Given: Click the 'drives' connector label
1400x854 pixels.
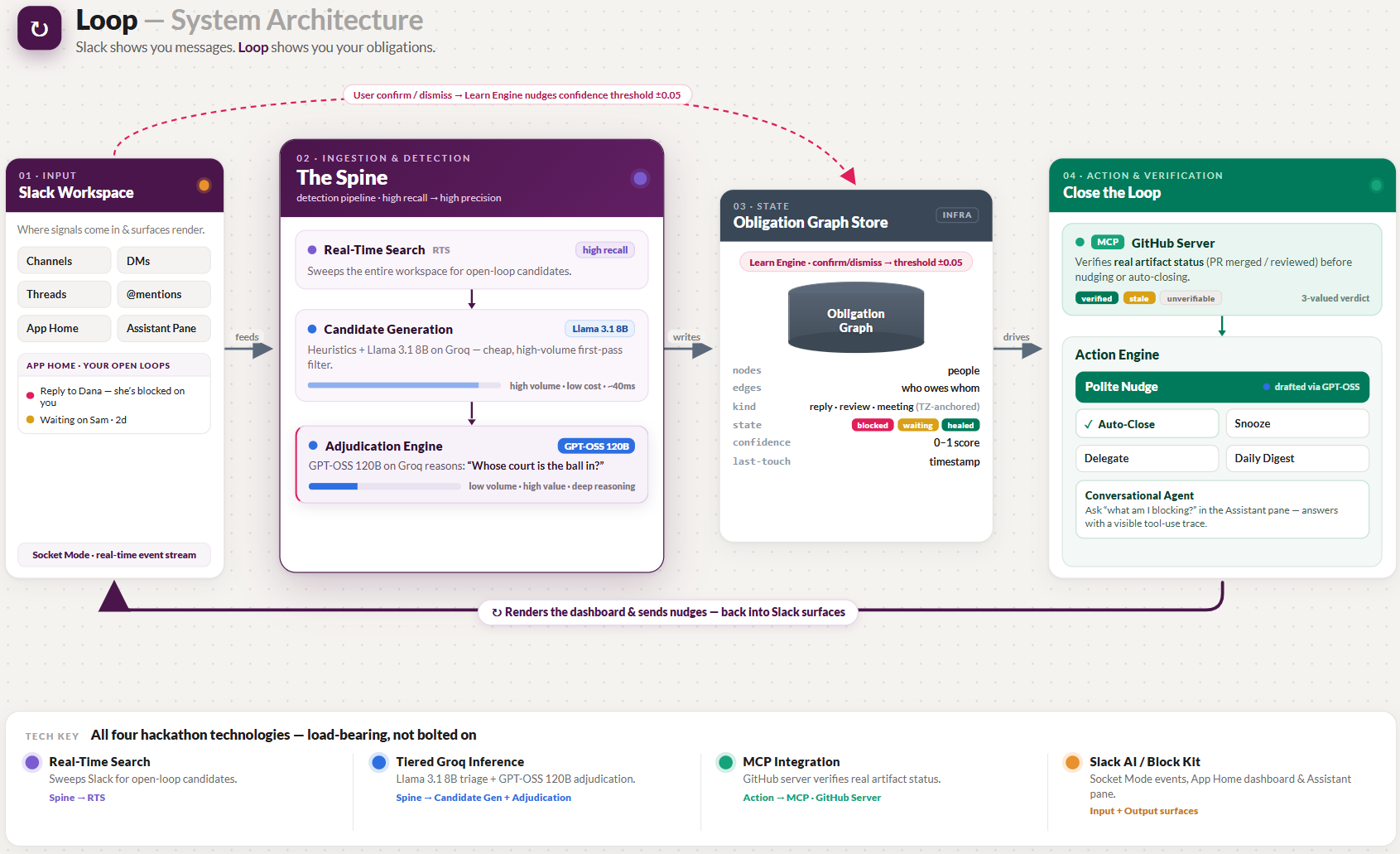Looking at the screenshot, I should (1017, 337).
